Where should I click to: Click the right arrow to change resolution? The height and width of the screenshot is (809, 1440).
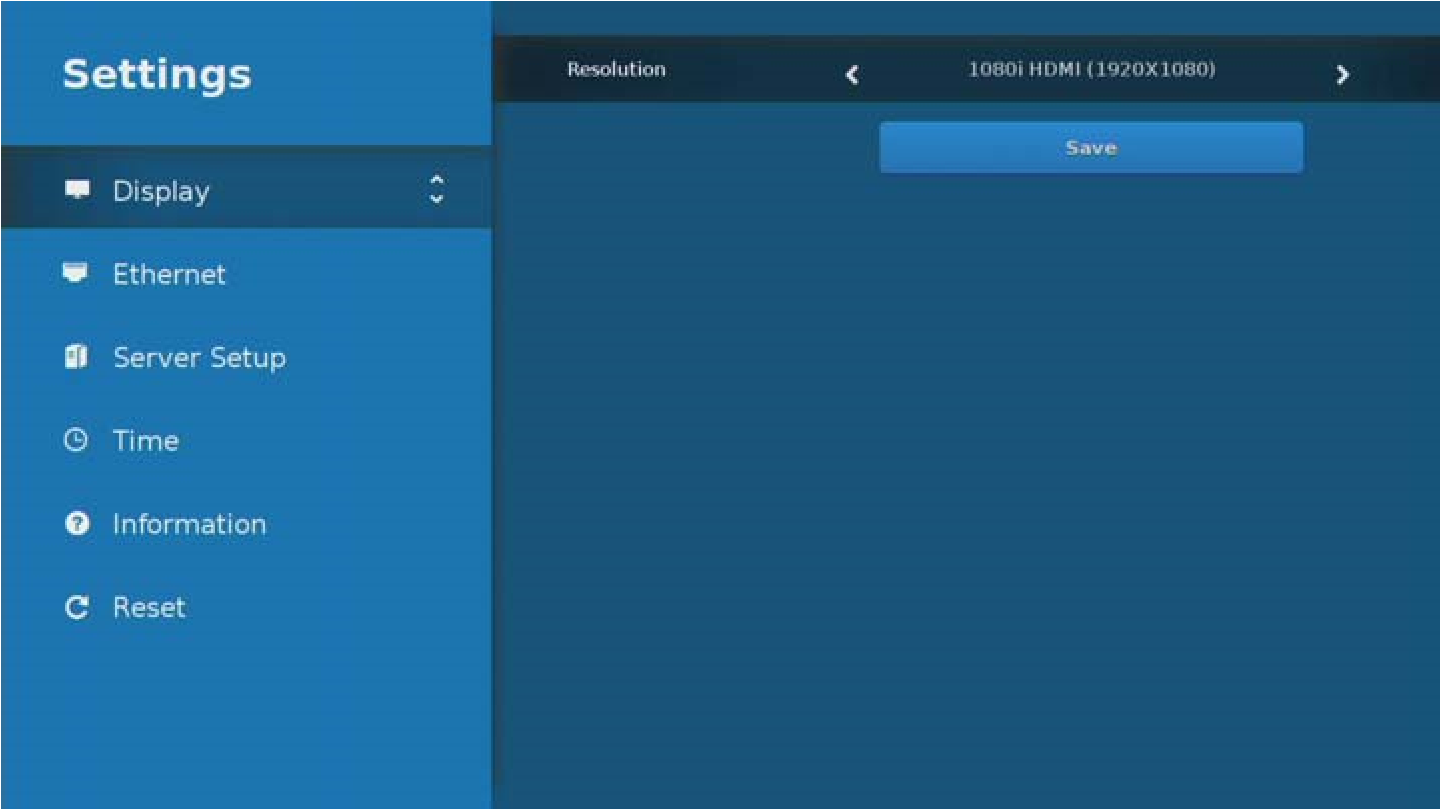point(1343,74)
